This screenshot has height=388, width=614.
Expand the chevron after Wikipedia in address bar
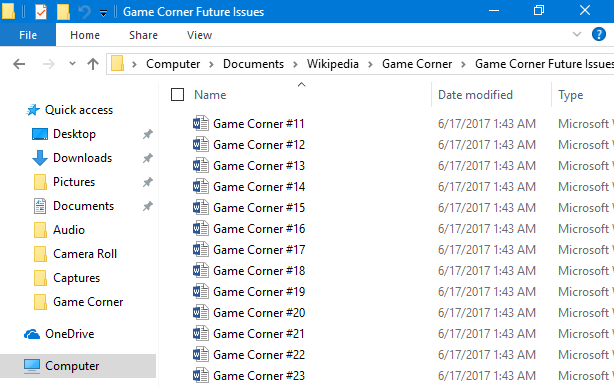coord(370,64)
